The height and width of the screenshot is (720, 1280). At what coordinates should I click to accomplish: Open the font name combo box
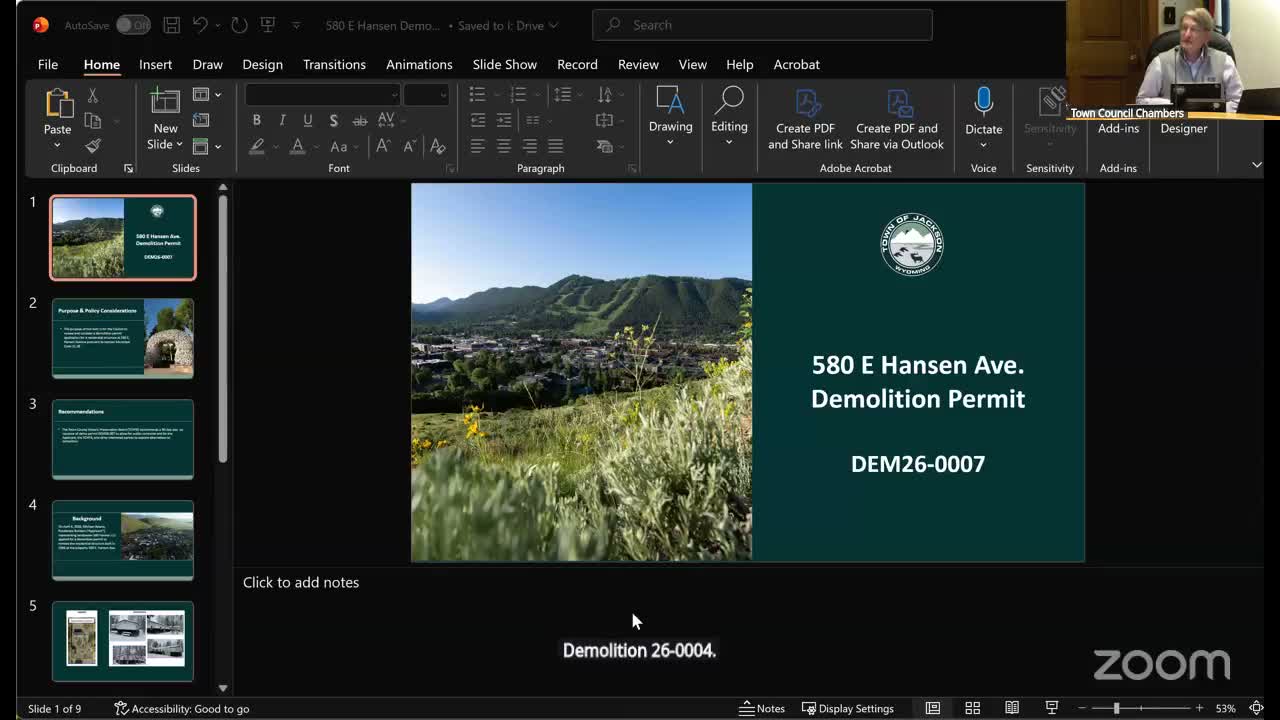[322, 94]
